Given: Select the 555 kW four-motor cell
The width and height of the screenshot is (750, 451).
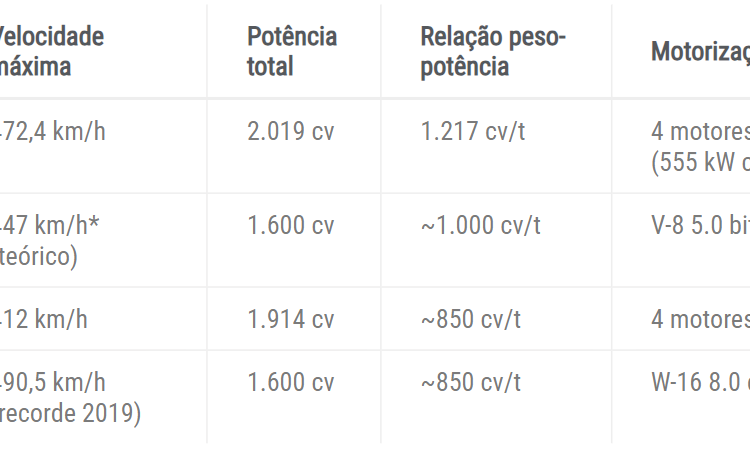Looking at the screenshot, I should point(698,146).
